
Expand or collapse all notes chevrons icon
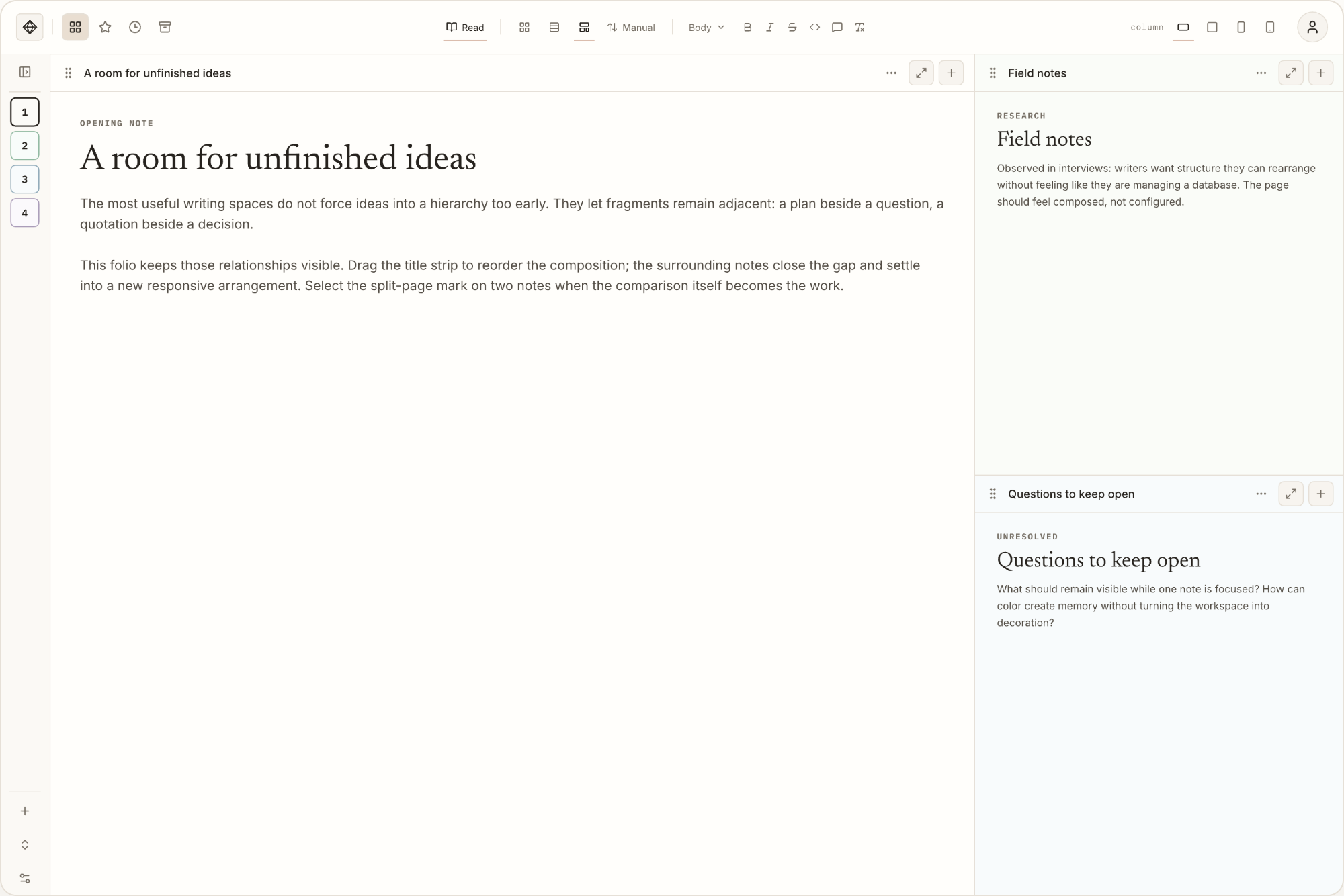pyautogui.click(x=25, y=845)
